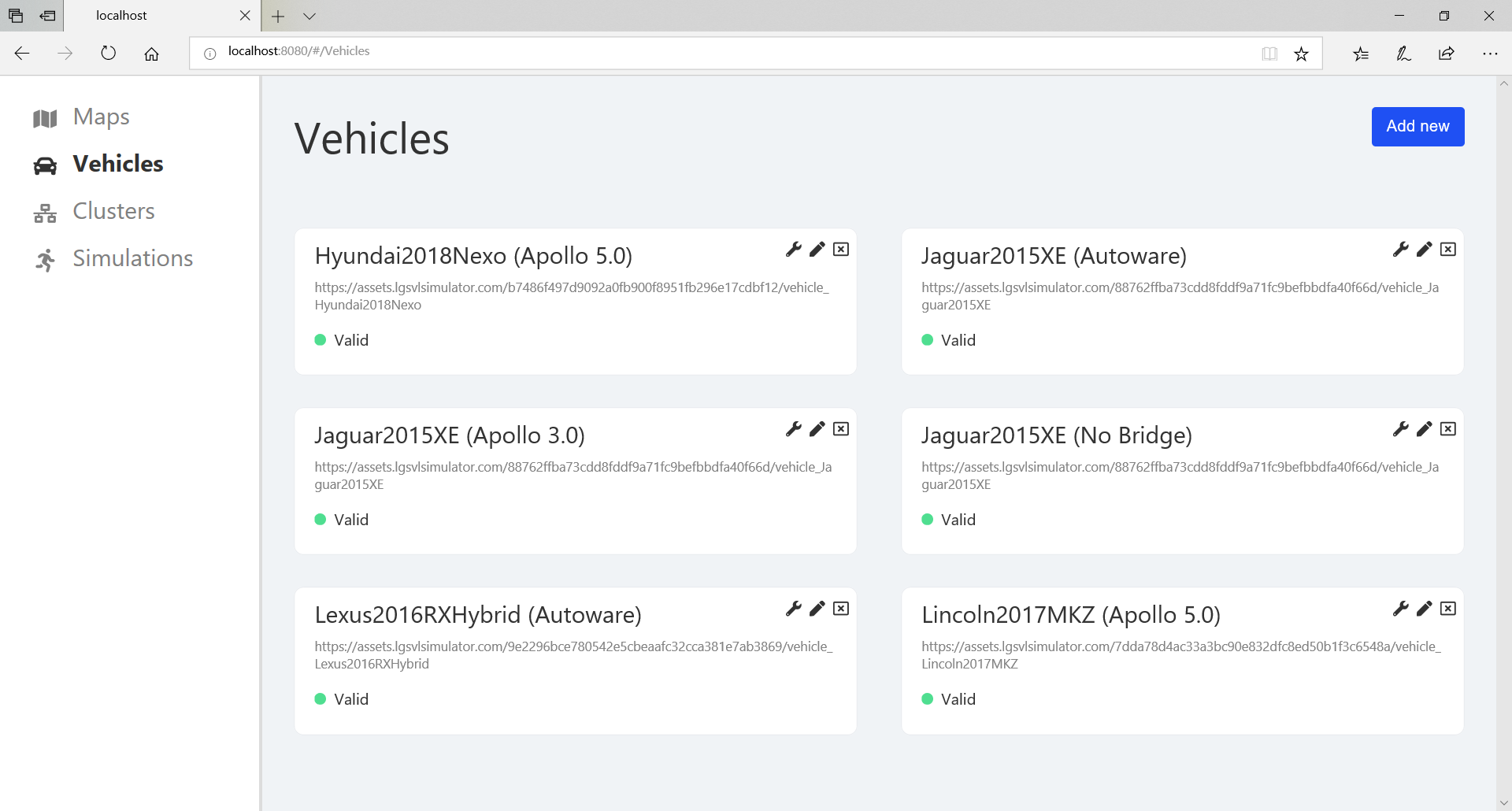Open browser home page
Viewport: 1512px width, 811px height.
click(x=151, y=54)
